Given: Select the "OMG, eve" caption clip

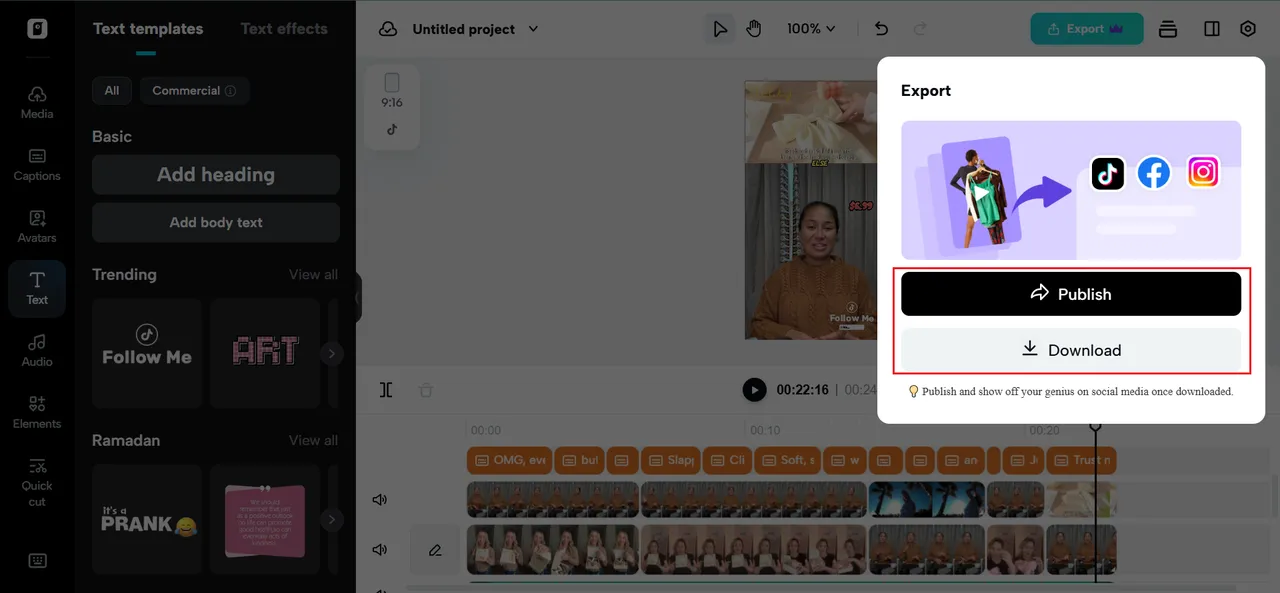Looking at the screenshot, I should pos(509,460).
